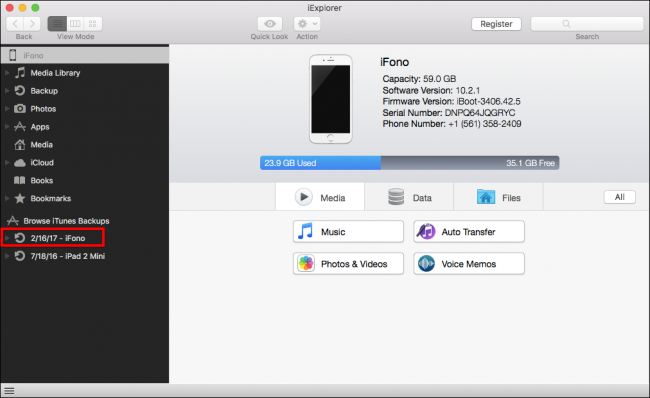Click the Data tab database icon
The height and width of the screenshot is (398, 650).
point(396,197)
